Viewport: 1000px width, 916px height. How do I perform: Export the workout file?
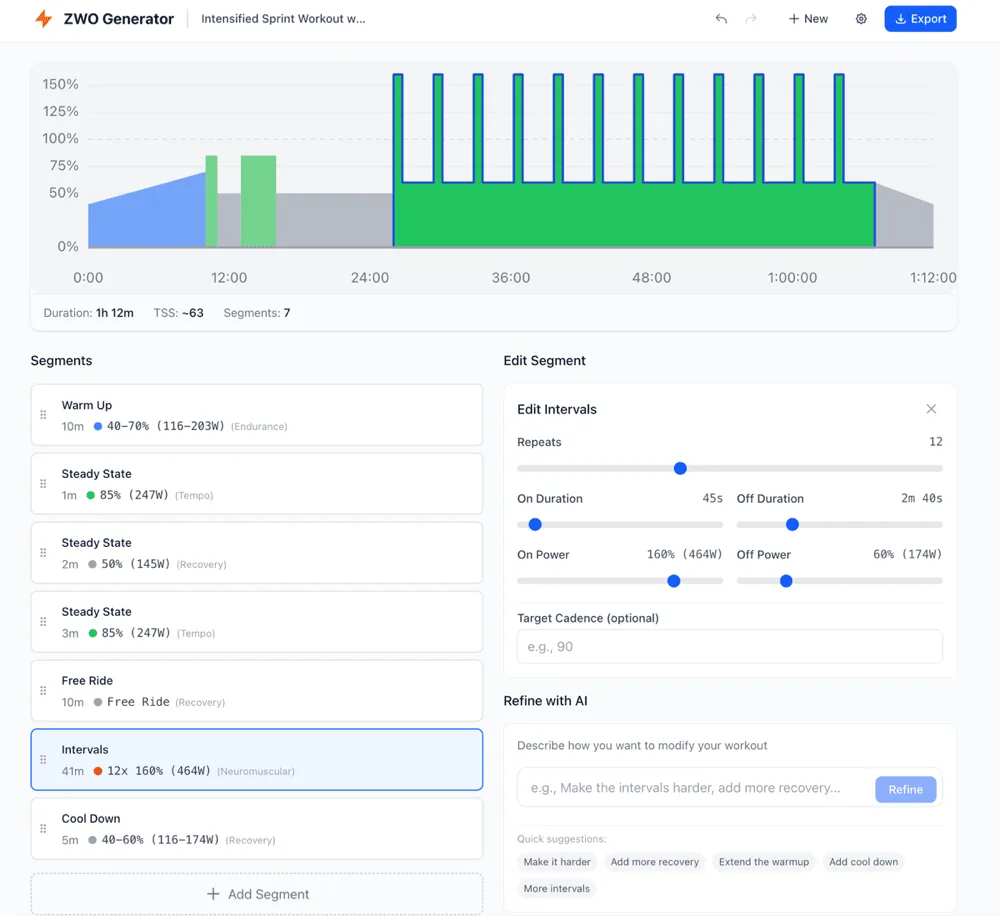click(920, 18)
